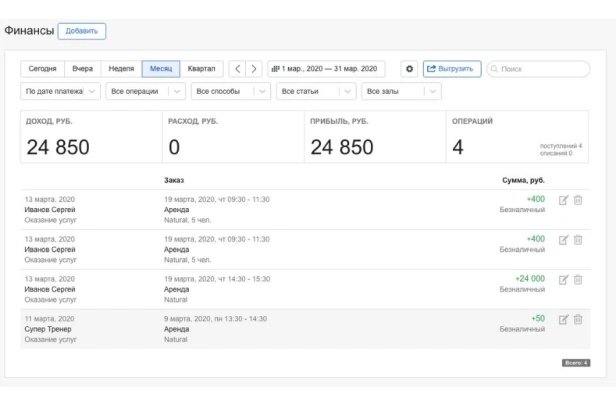This screenshot has height=405, width=616.
Task: Expand the Все залы dropdown
Action: (x=402, y=91)
